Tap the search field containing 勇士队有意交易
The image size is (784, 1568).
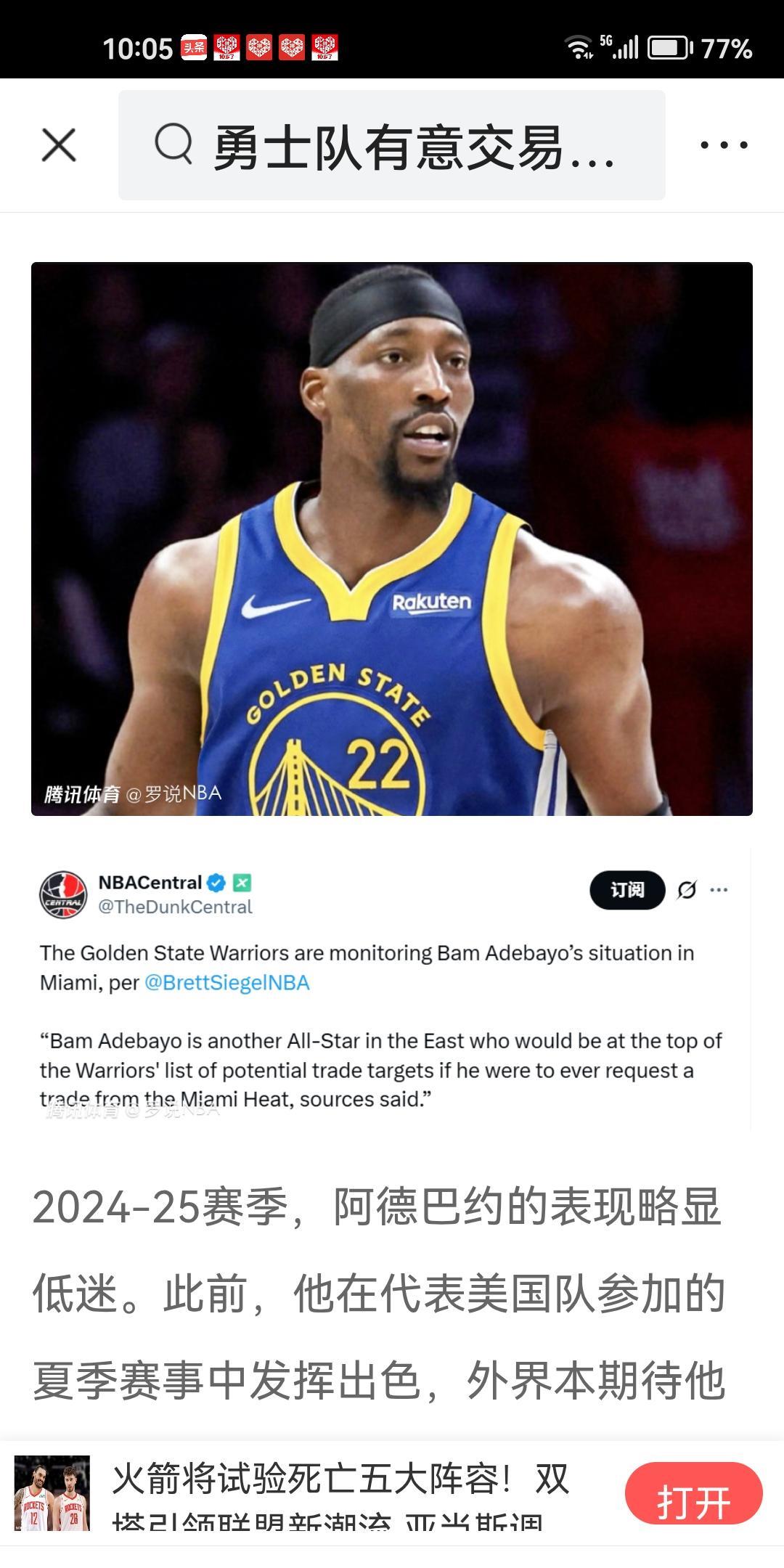[392, 145]
